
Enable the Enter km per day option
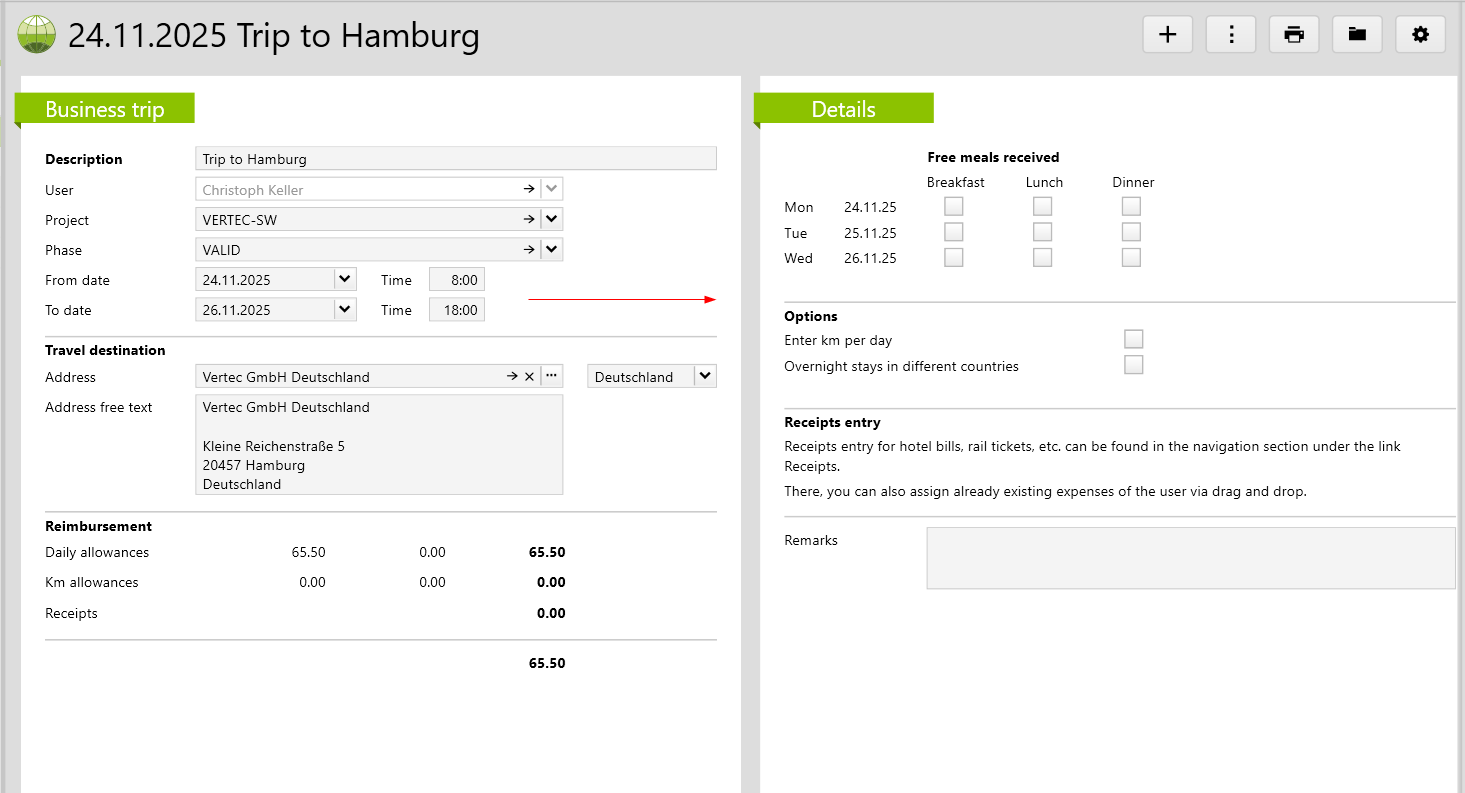click(x=1133, y=340)
